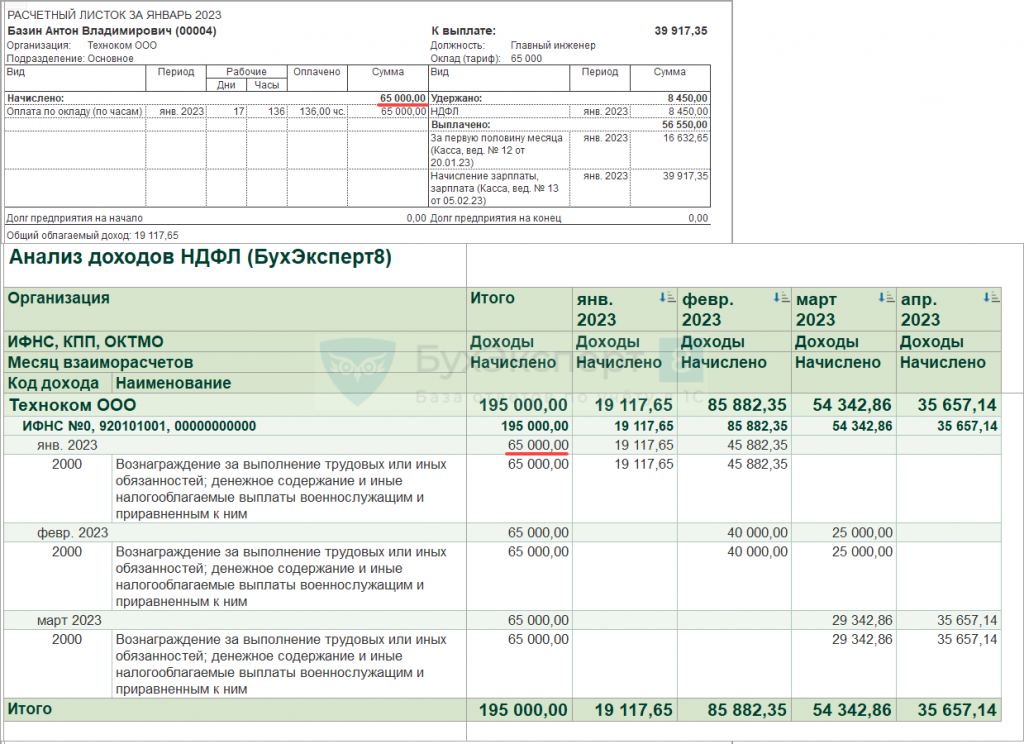This screenshot has width=1024, height=744.
Task: Click the Общий облагаемый доход: 19 117,65 line
Action: 92,235
